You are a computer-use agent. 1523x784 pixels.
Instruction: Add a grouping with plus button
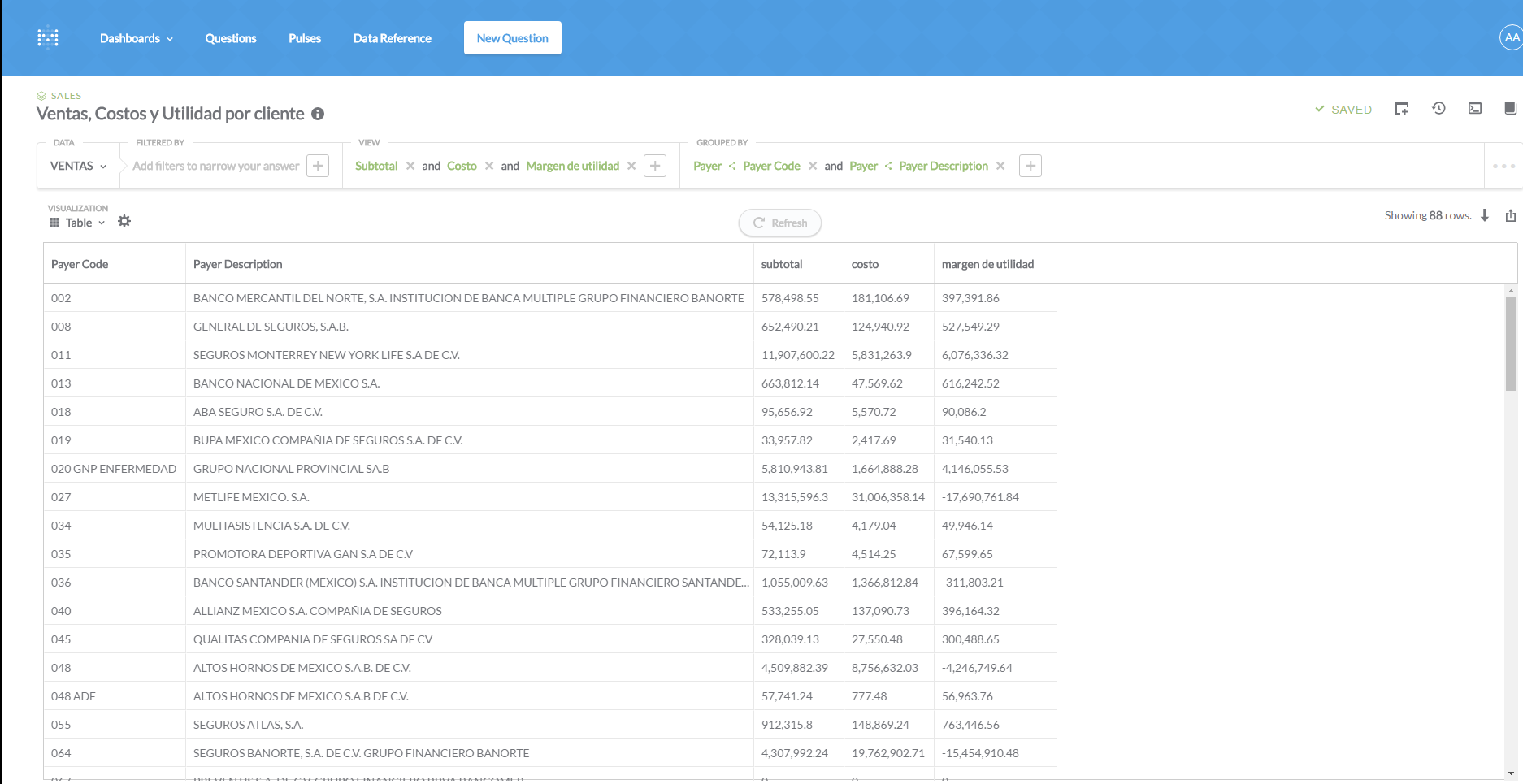point(1031,166)
